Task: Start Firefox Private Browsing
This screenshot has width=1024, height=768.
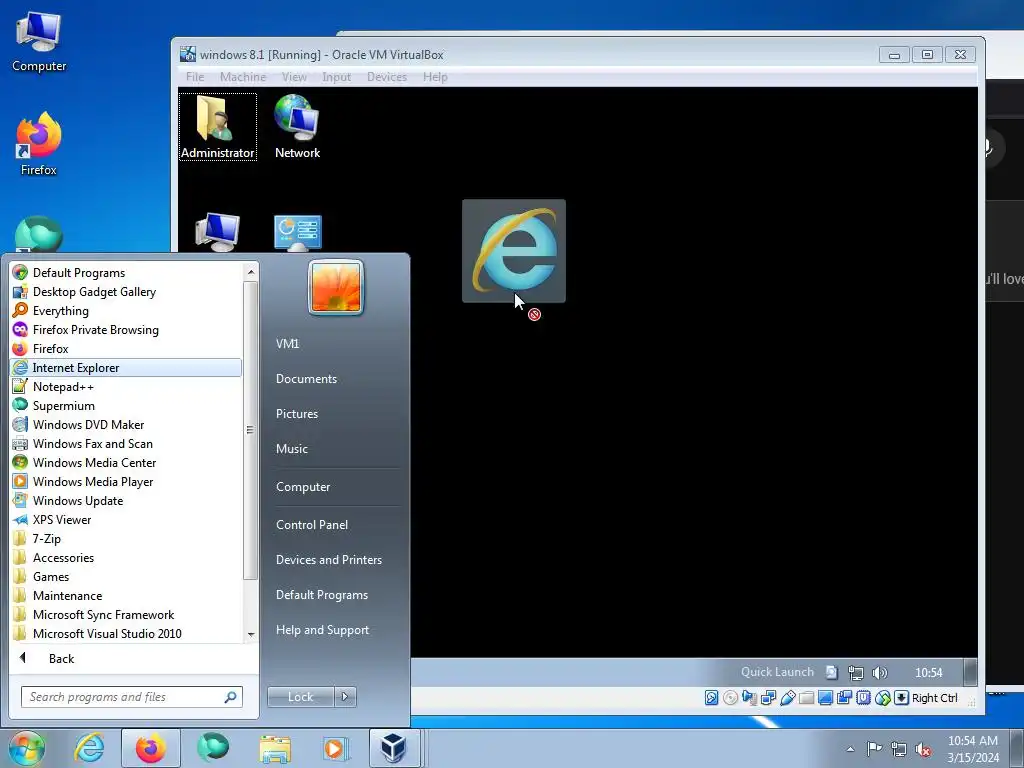Action: pos(126,329)
